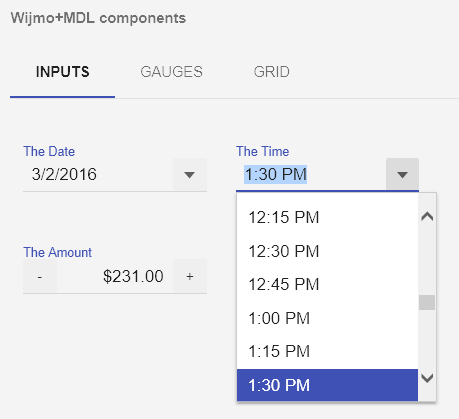The width and height of the screenshot is (459, 419).
Task: Decrease amount with minus button
Action: (40, 276)
